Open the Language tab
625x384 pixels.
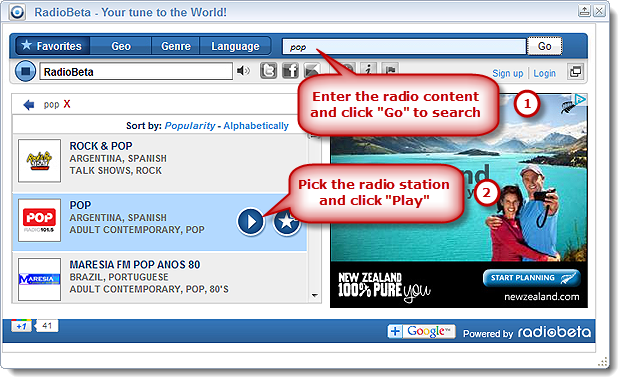coord(235,46)
